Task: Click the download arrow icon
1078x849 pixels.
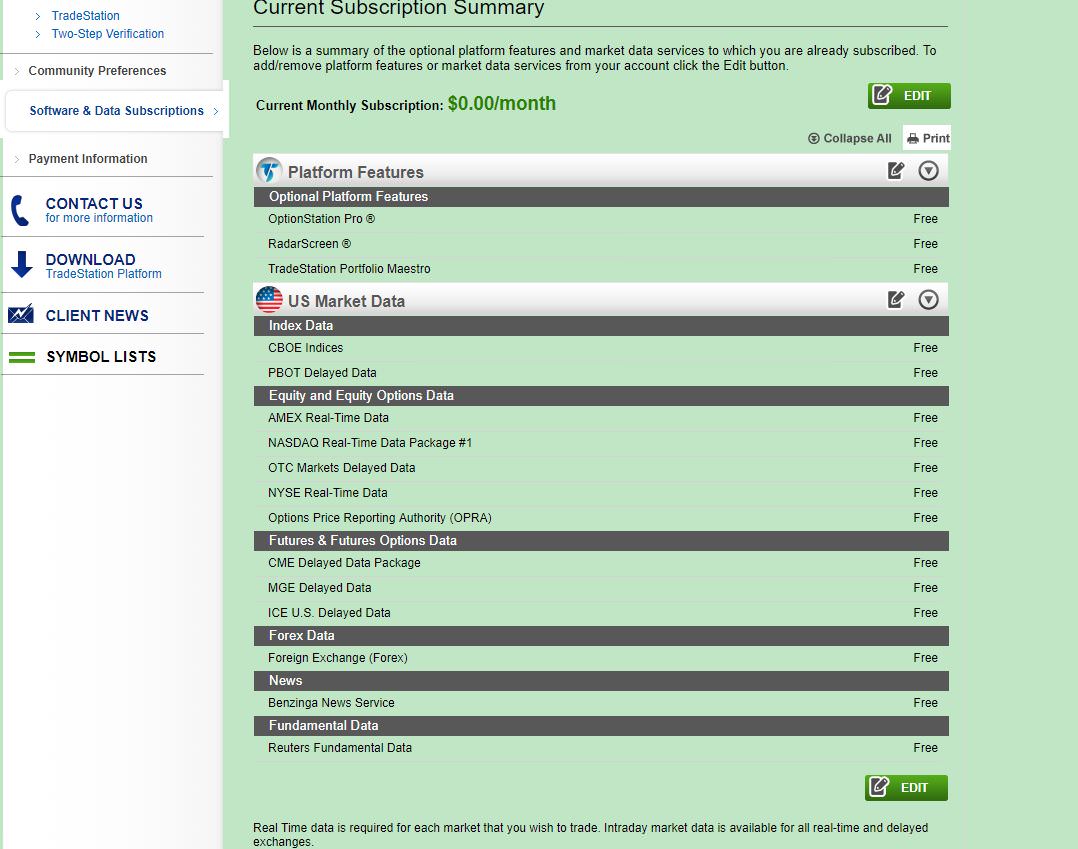Action: point(22,265)
